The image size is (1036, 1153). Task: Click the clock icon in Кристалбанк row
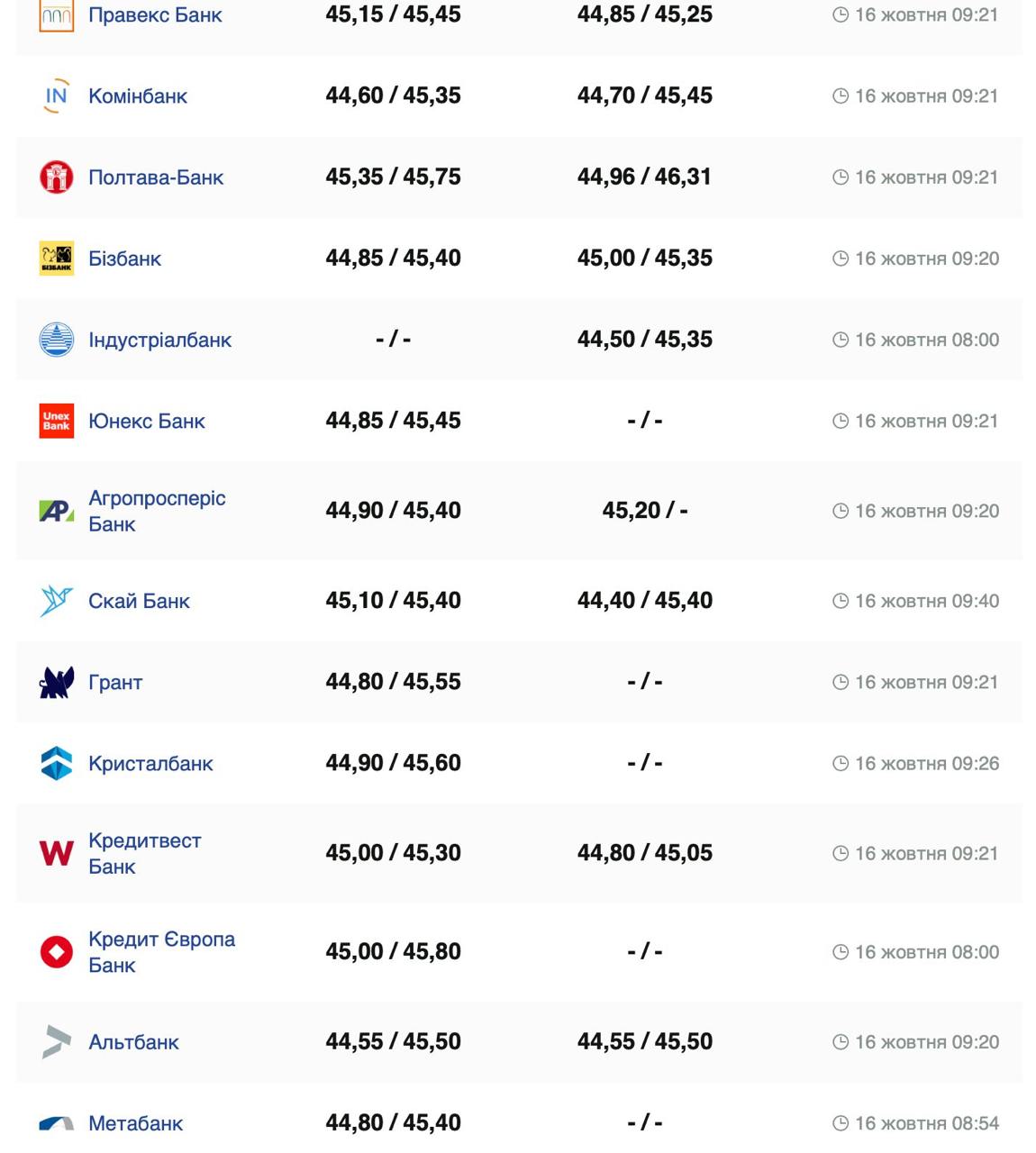841,763
